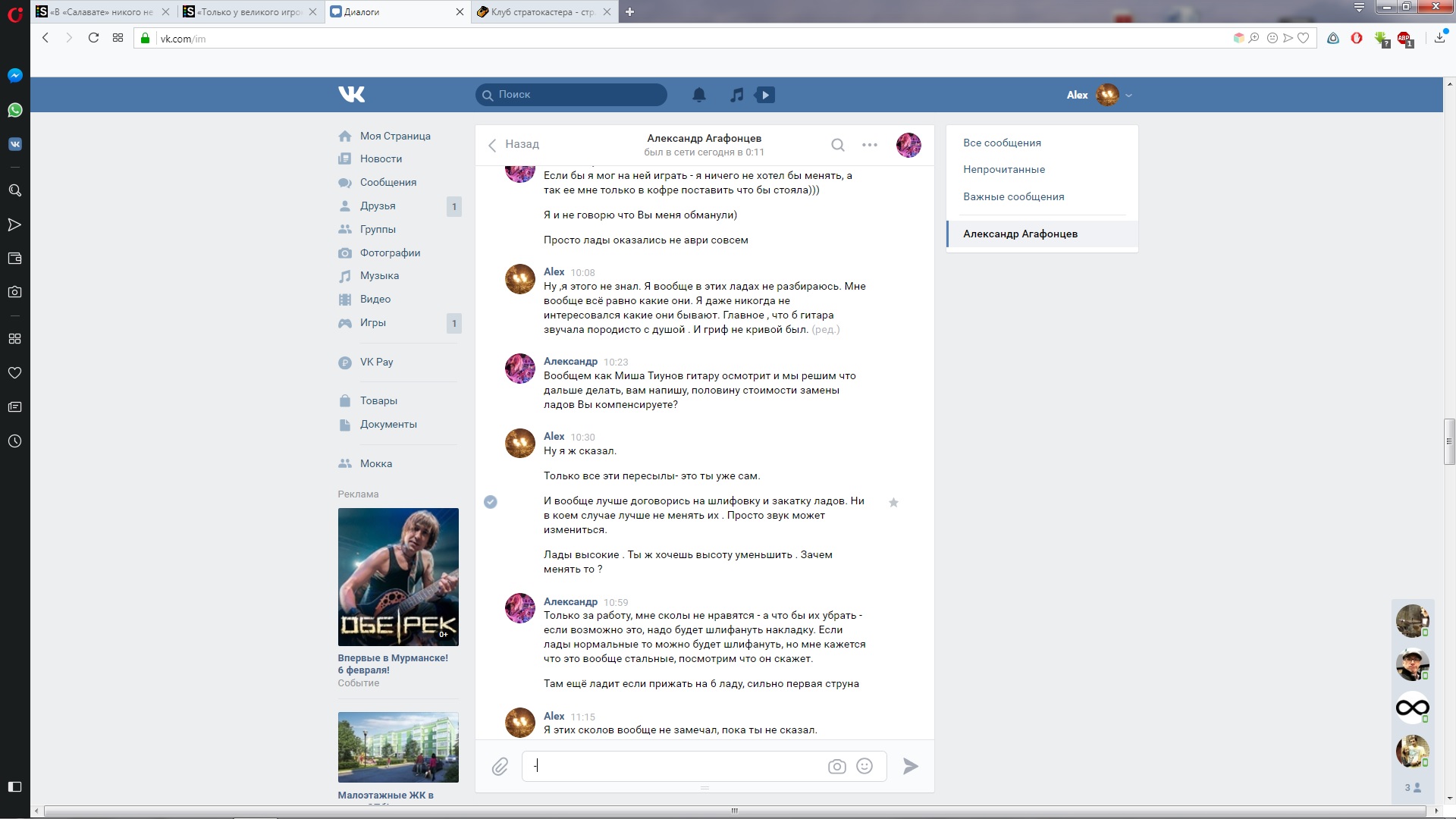Open the VK music note icon
The image size is (1456, 819).
pyautogui.click(x=736, y=95)
